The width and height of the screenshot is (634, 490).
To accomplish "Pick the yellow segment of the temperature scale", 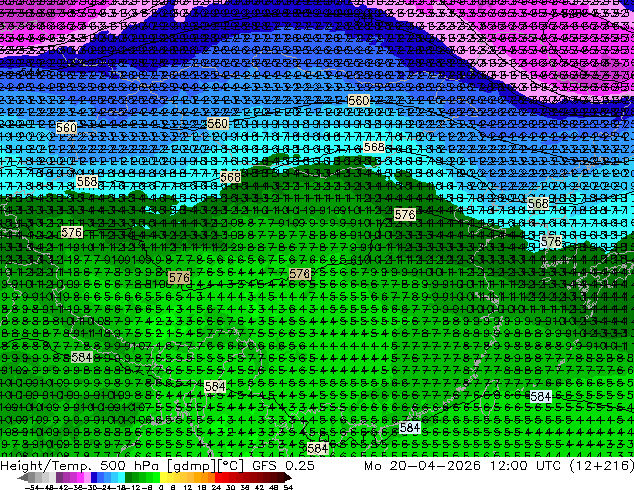I will (163, 478).
